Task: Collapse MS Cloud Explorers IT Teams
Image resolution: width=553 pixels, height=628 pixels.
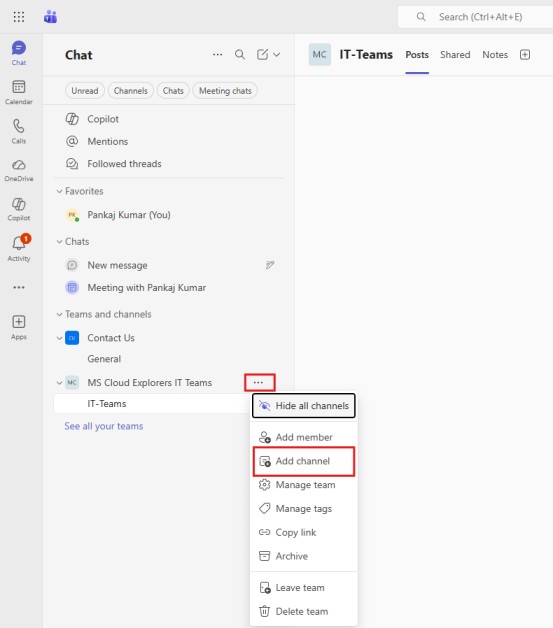Action: pos(59,383)
